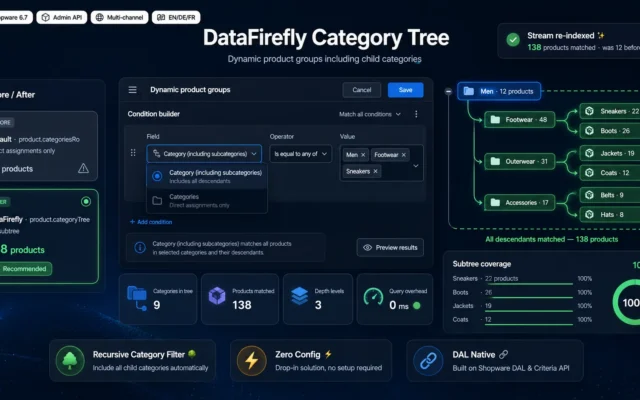Click the Query overhead gauge icon

(x=373, y=296)
